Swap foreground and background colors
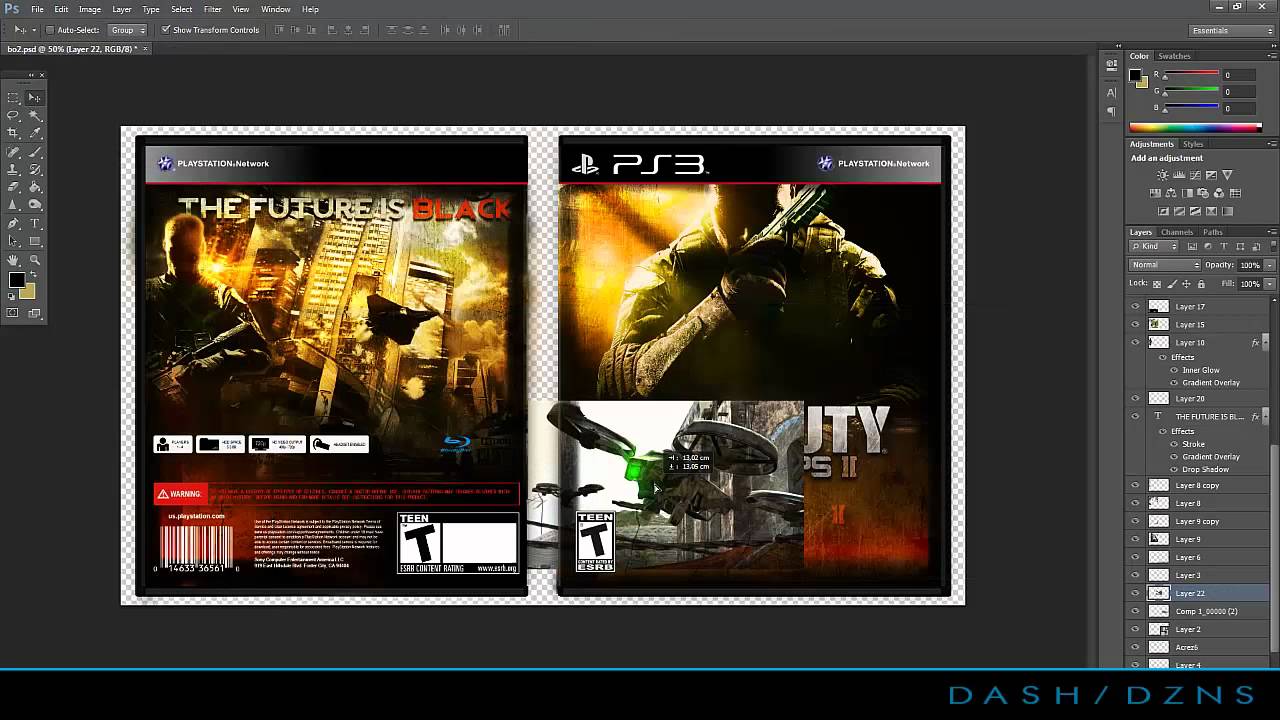Screen dimensions: 1280x720 (31, 273)
